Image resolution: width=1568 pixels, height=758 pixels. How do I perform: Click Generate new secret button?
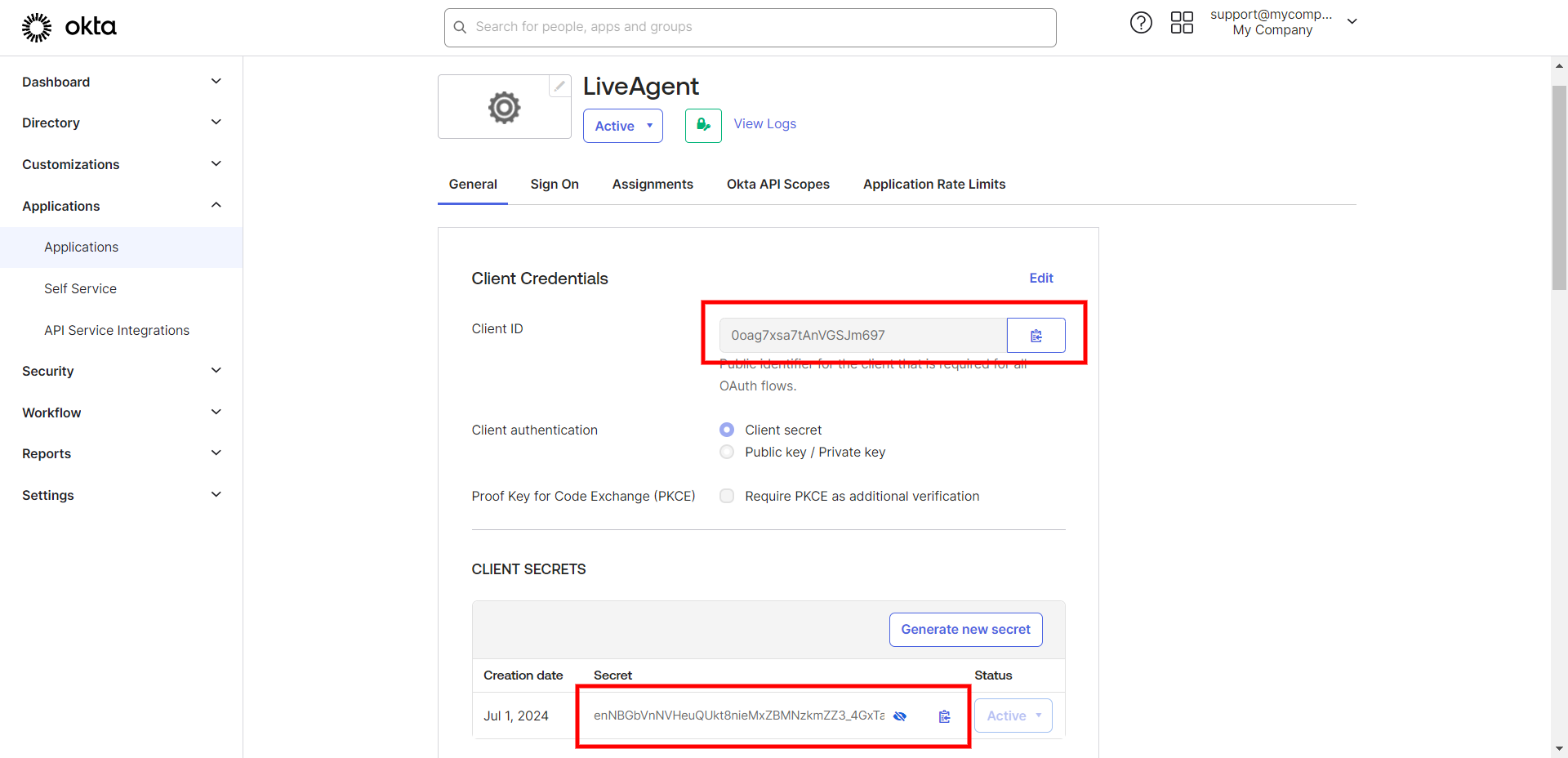click(965, 630)
